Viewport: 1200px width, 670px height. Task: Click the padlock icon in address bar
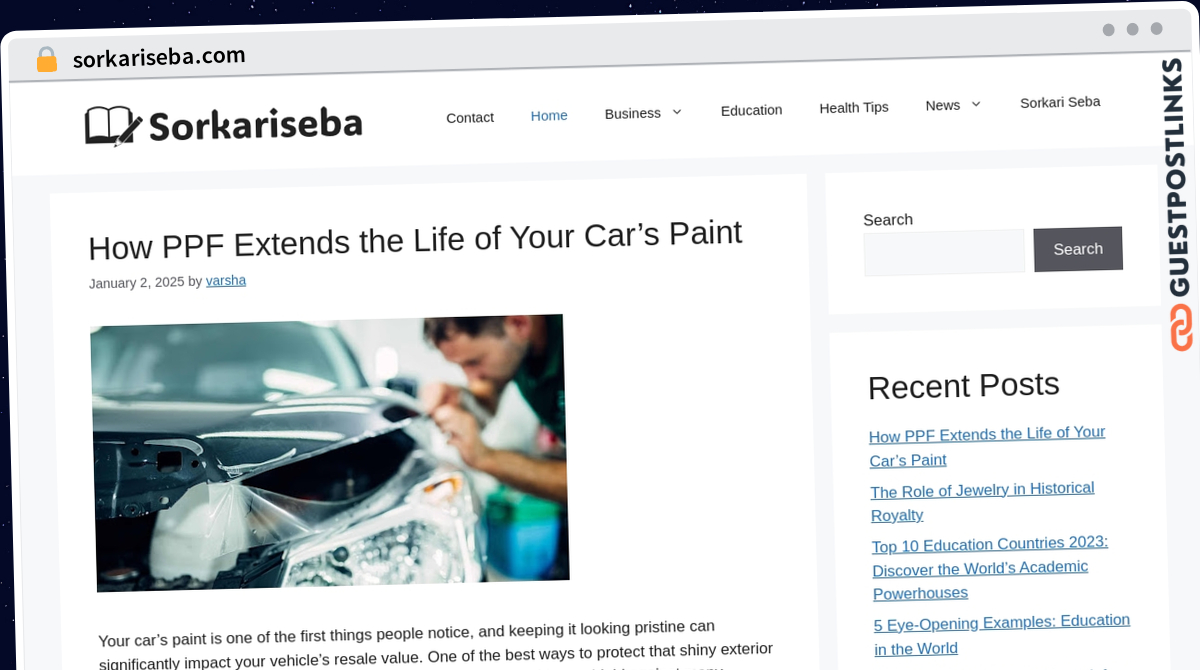(x=46, y=60)
